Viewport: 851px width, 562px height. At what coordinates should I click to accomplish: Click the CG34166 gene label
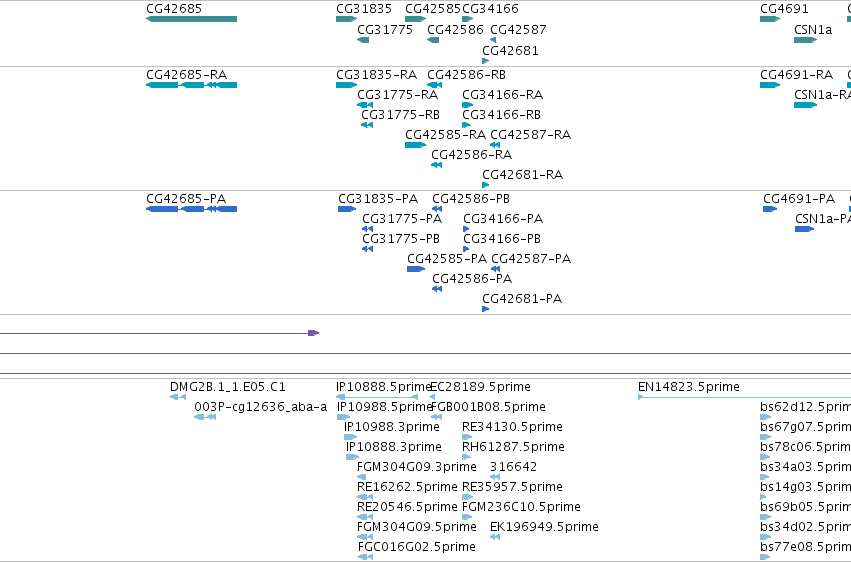[490, 9]
